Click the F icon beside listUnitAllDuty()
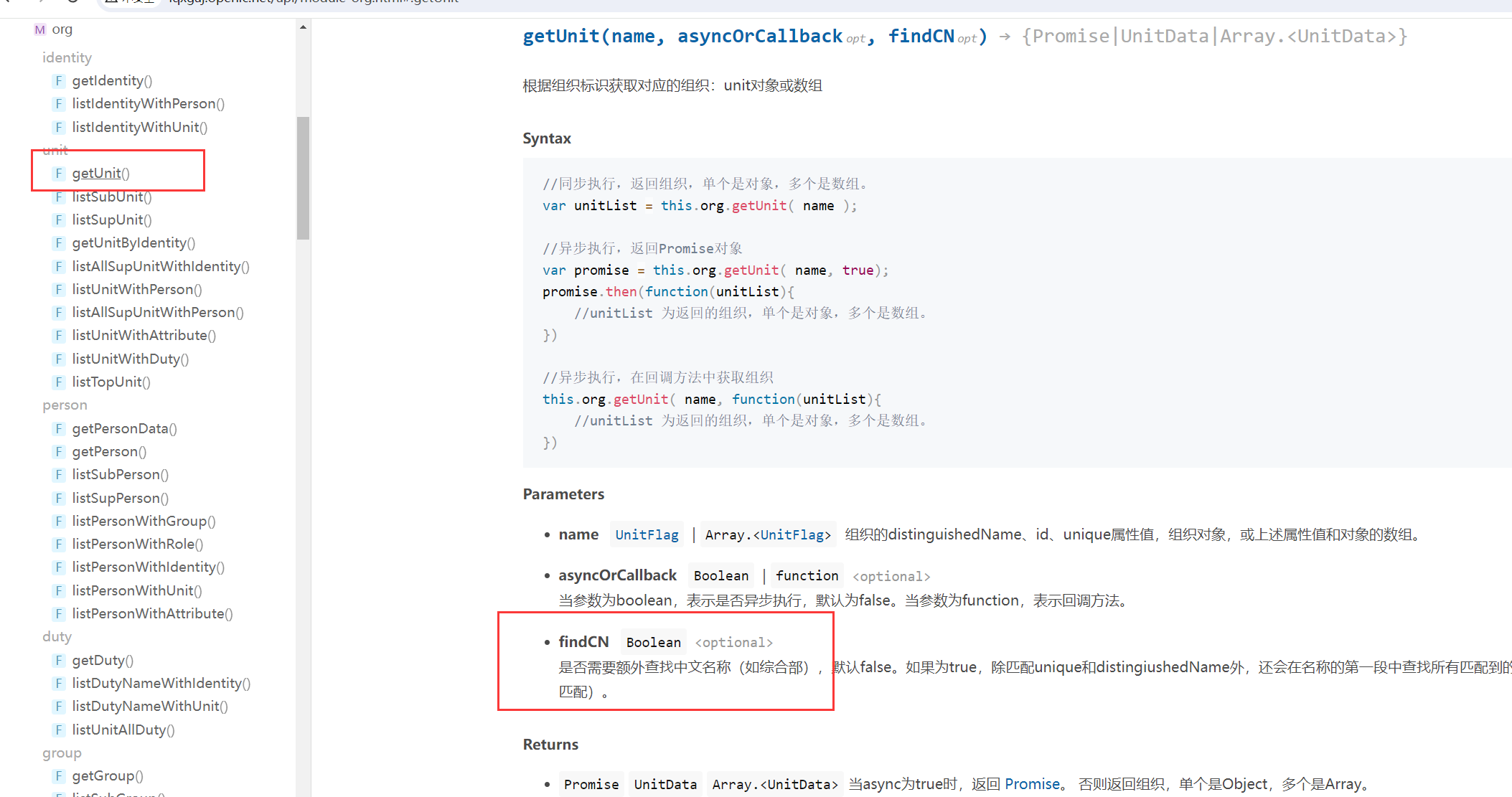Screen dimensions: 1512x797 (59, 730)
